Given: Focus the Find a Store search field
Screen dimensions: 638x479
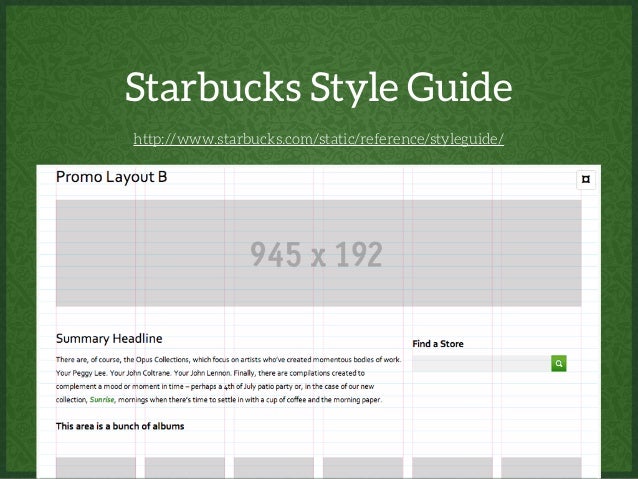Looking at the screenshot, I should (x=482, y=363).
